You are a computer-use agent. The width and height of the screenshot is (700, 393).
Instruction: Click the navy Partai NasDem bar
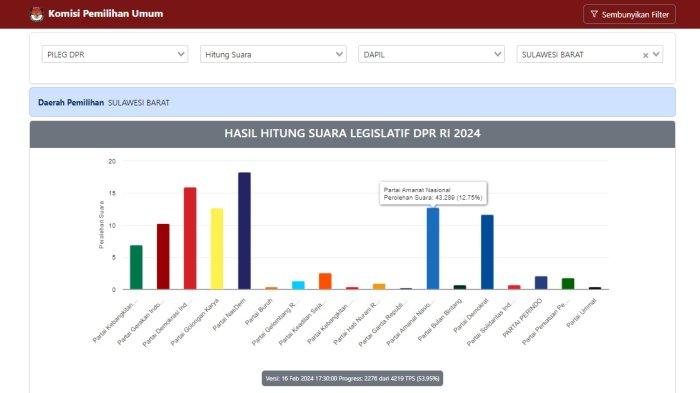click(x=244, y=231)
